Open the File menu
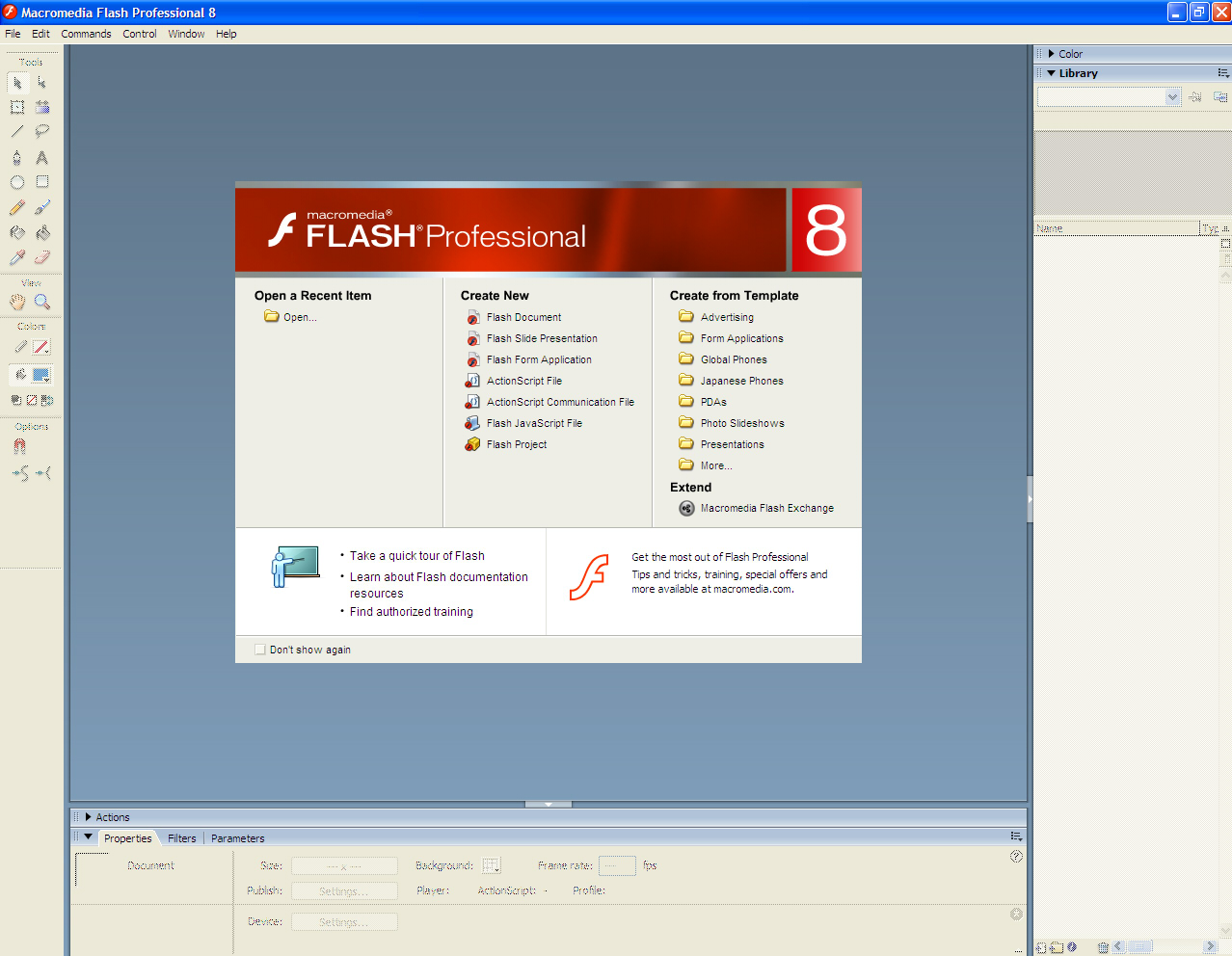 (x=13, y=34)
